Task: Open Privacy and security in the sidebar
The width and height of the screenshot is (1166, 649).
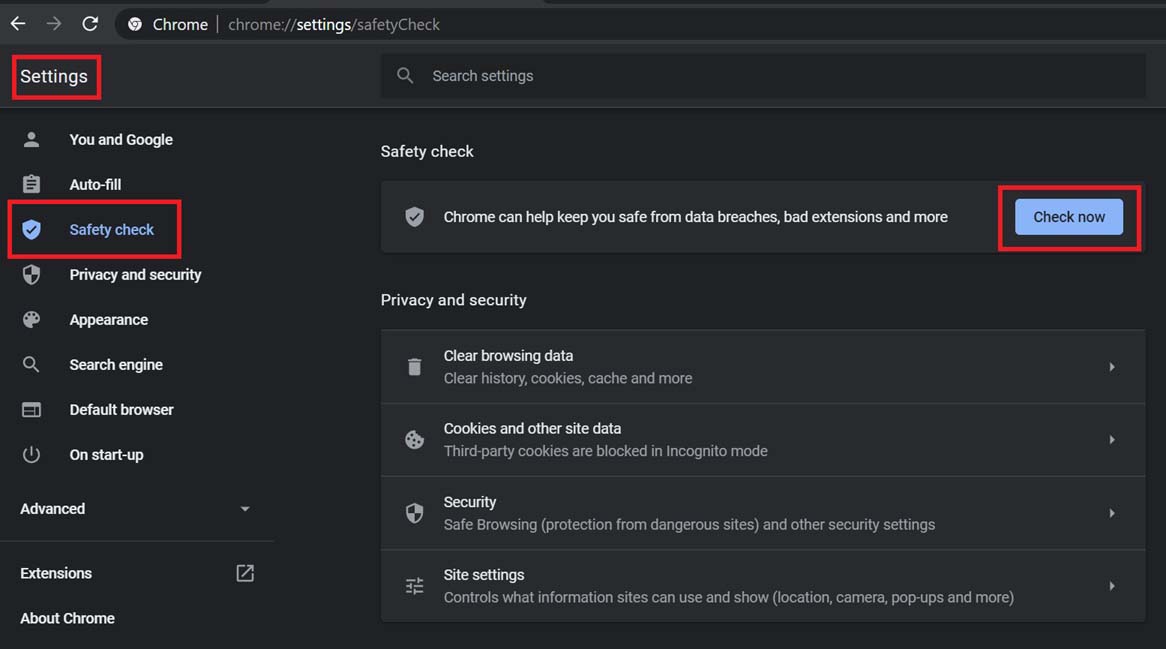Action: 135,275
